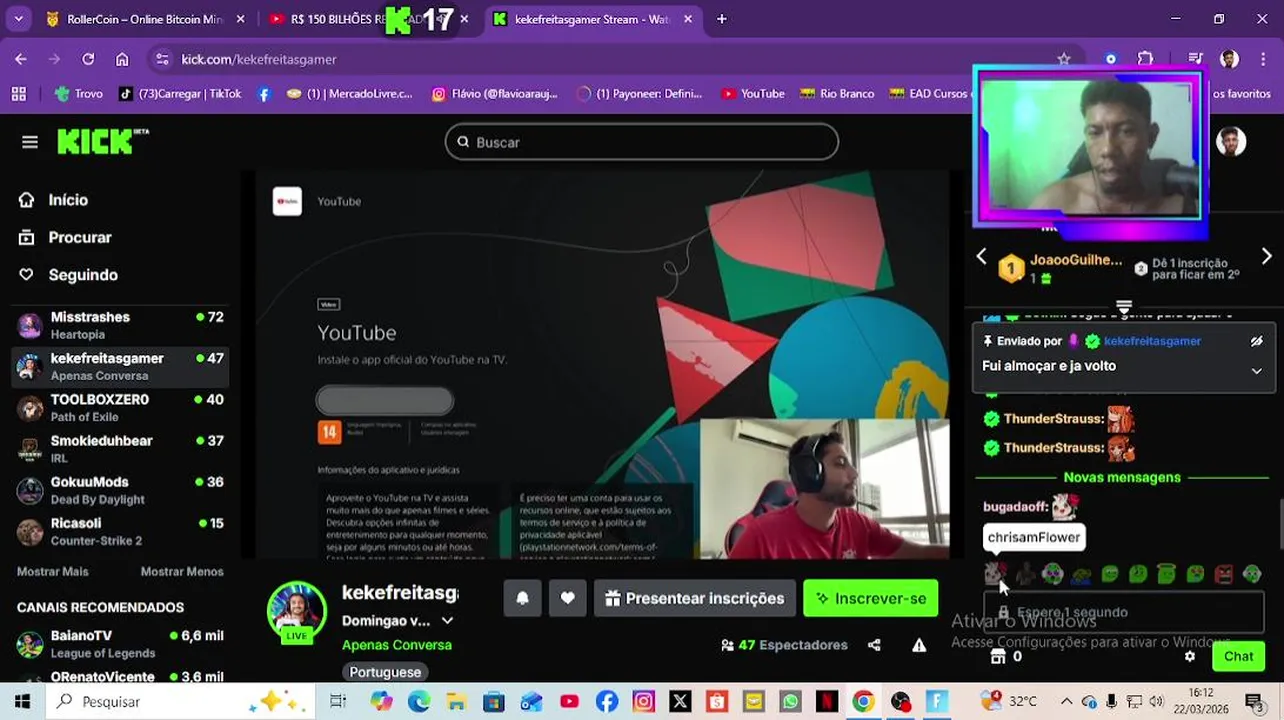Hide the pinned message

[1256, 341]
